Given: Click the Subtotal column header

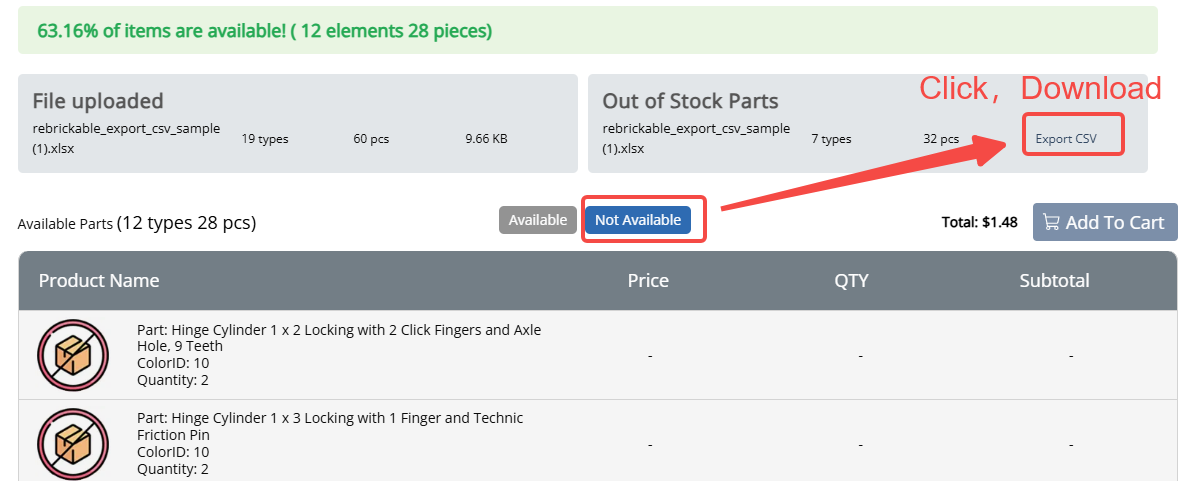Looking at the screenshot, I should [x=1054, y=280].
